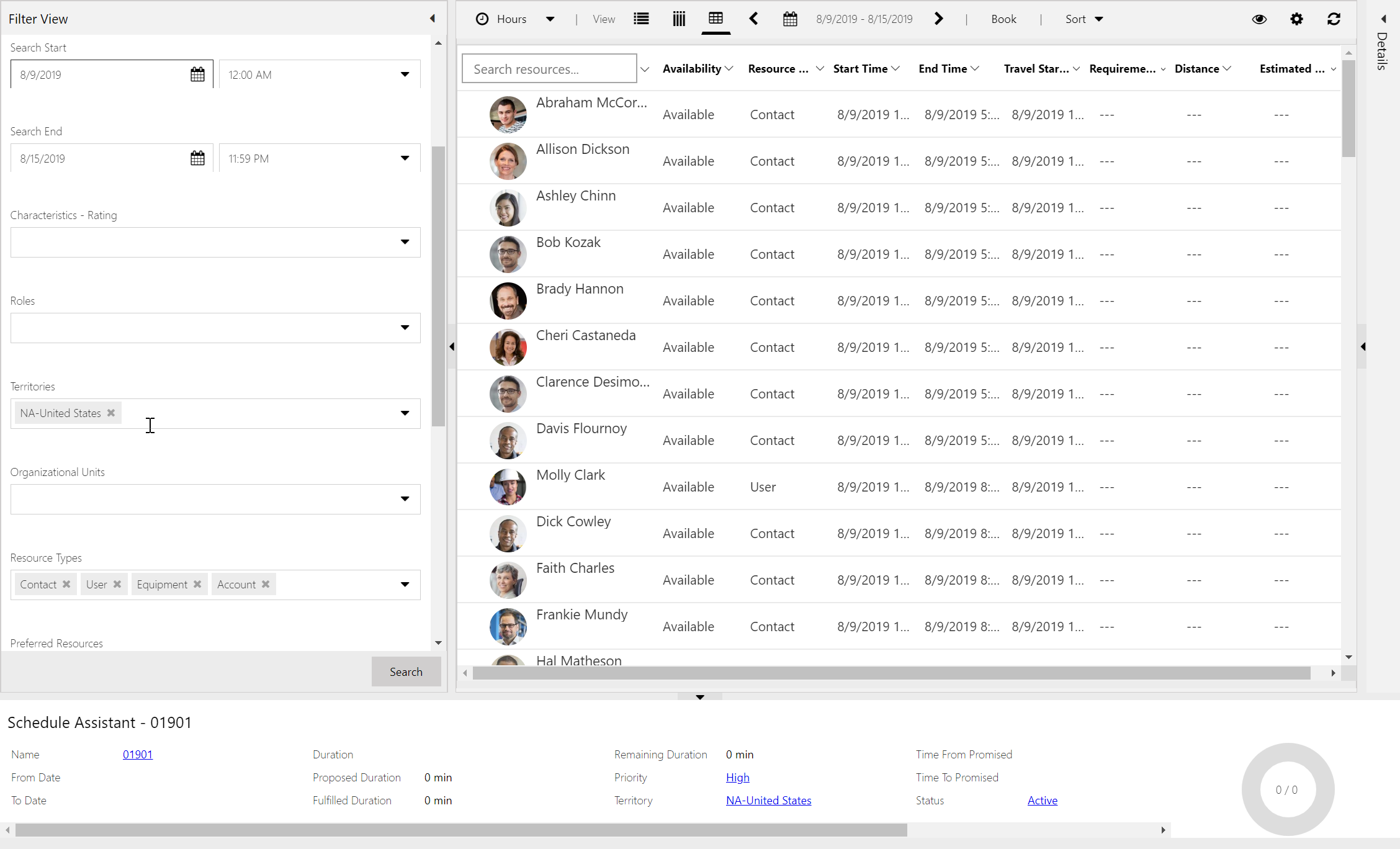Viewport: 1400px width, 849px height.
Task: Navigate to next week using forward arrow
Action: point(939,19)
